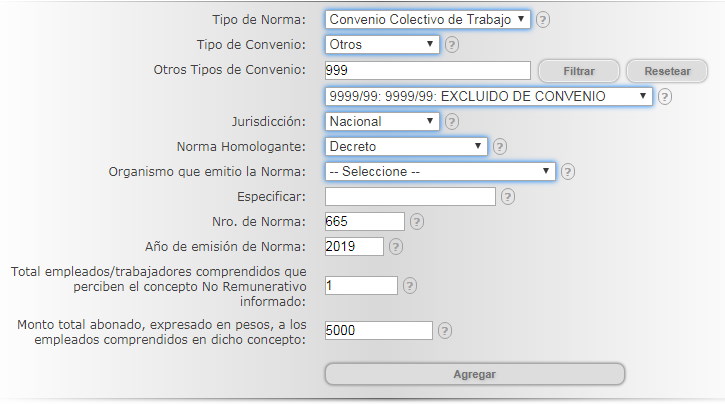The height and width of the screenshot is (404, 725).
Task: Click help icon next to Año de emisión
Action: pyautogui.click(x=396, y=246)
